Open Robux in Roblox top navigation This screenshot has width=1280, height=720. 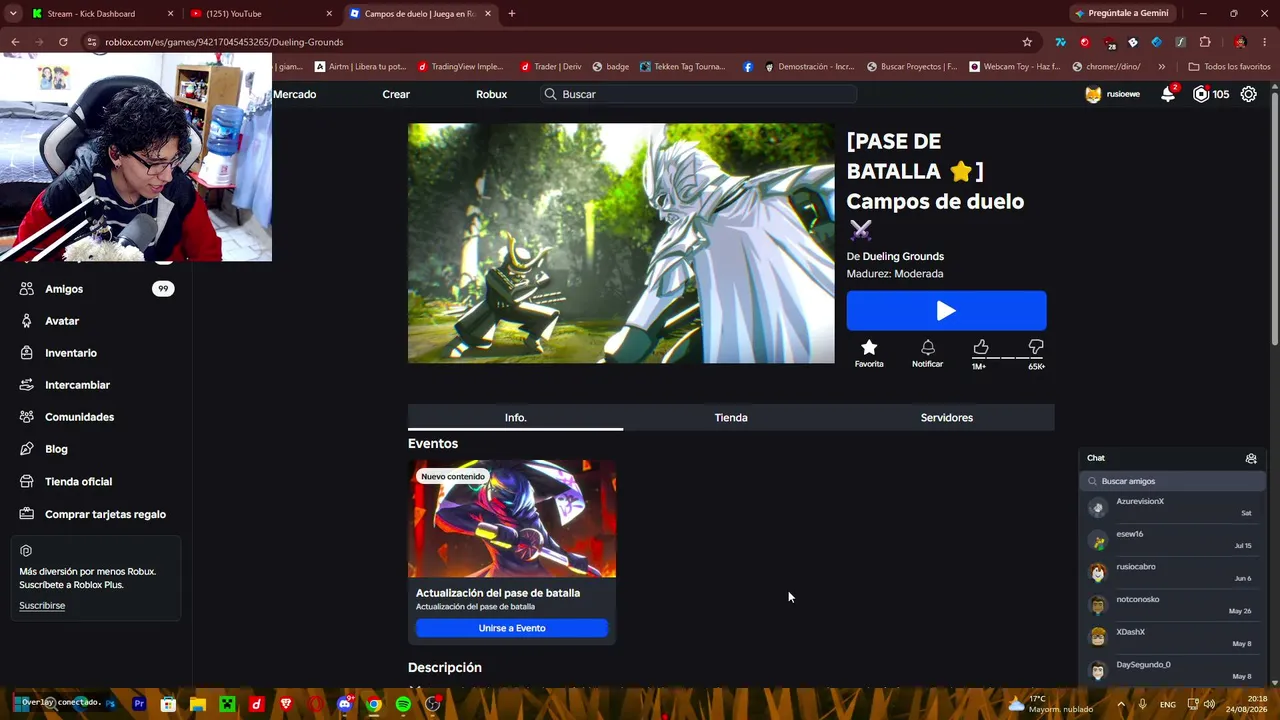pyautogui.click(x=491, y=94)
